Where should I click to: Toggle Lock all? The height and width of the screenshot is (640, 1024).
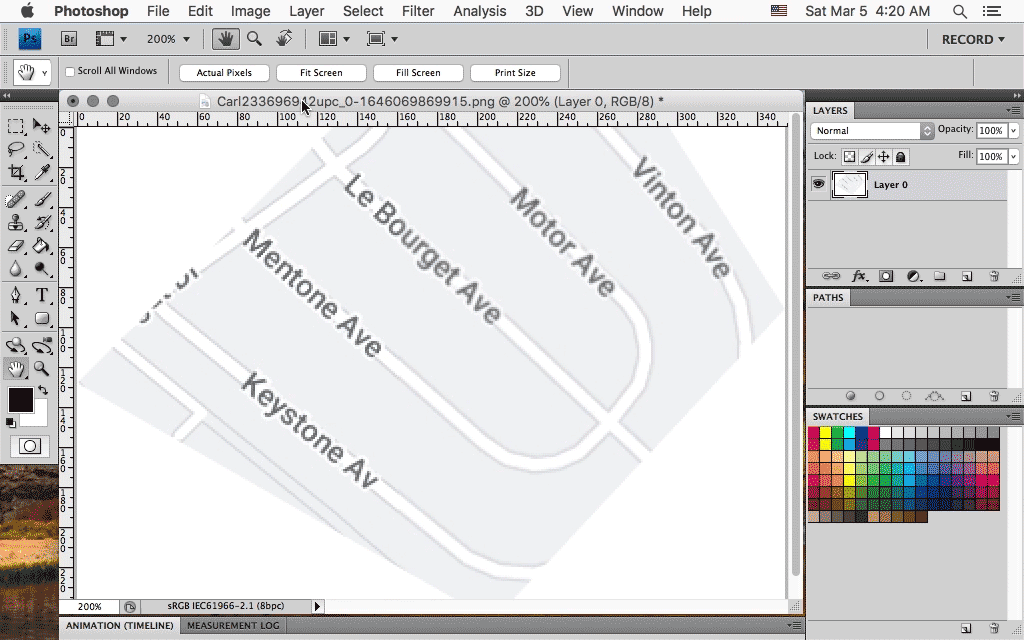(901, 157)
